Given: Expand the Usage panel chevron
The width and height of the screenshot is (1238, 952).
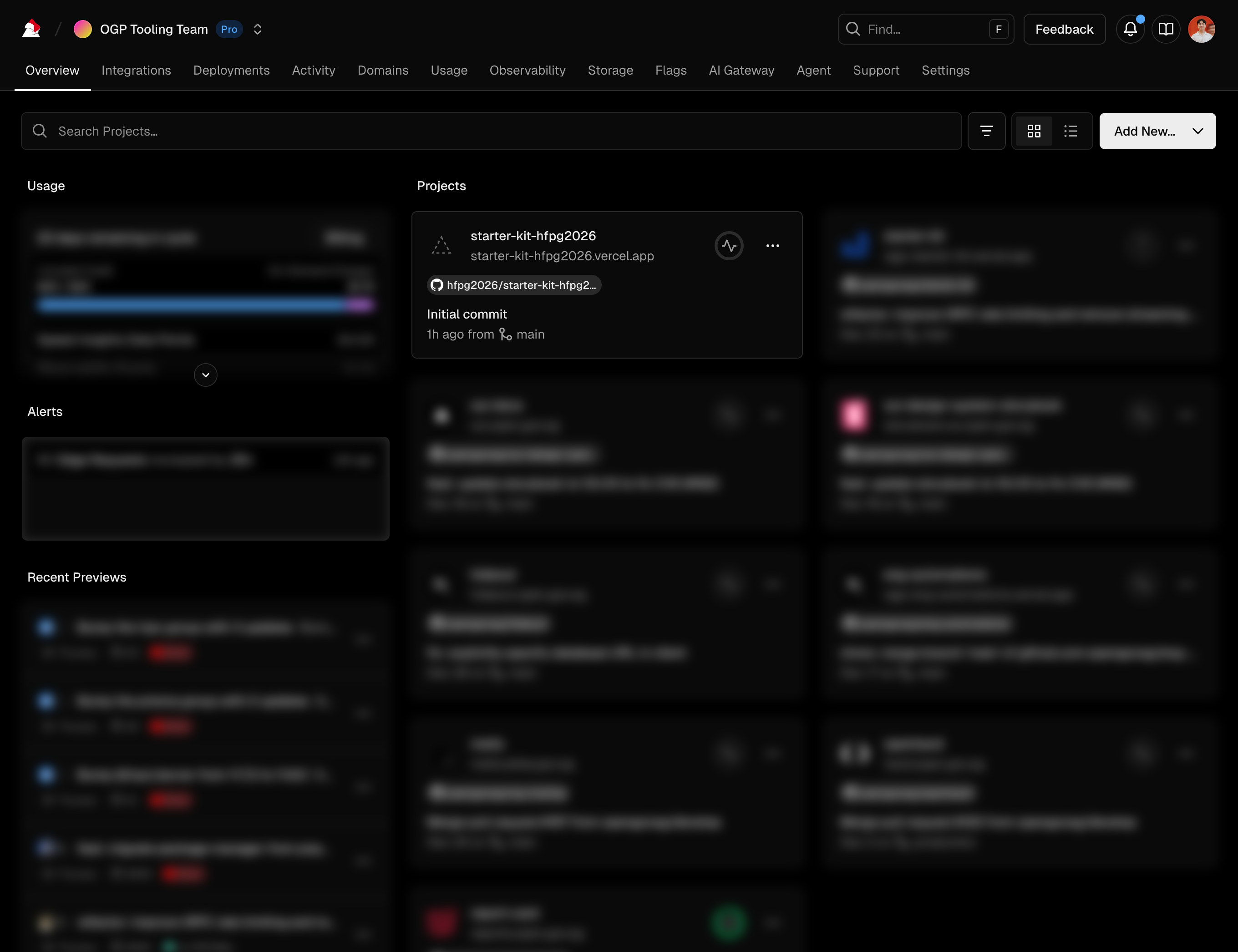Looking at the screenshot, I should (206, 375).
